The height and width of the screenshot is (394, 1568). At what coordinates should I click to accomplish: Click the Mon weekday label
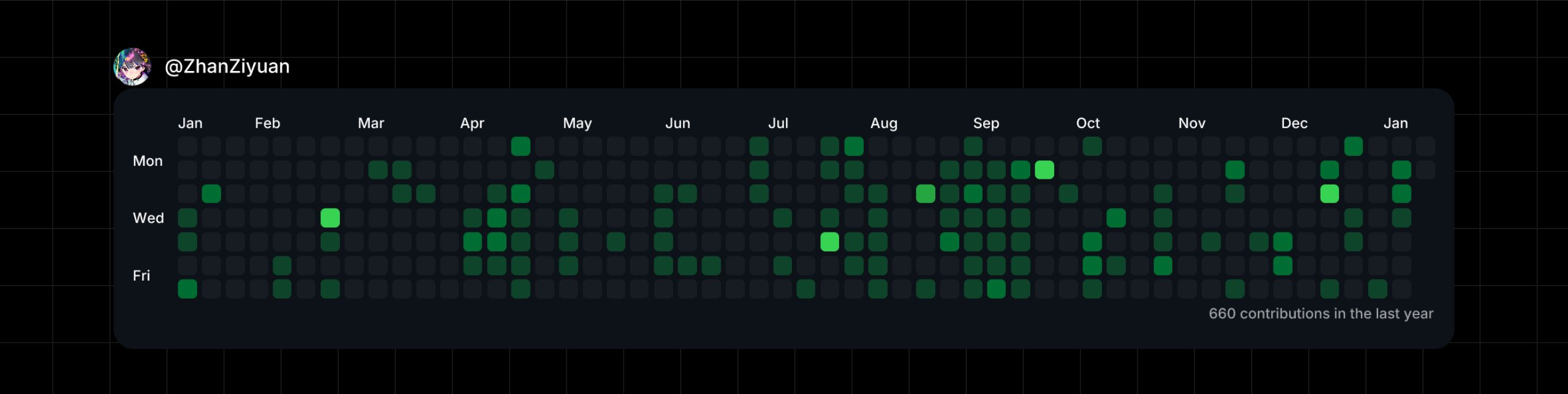(x=148, y=161)
